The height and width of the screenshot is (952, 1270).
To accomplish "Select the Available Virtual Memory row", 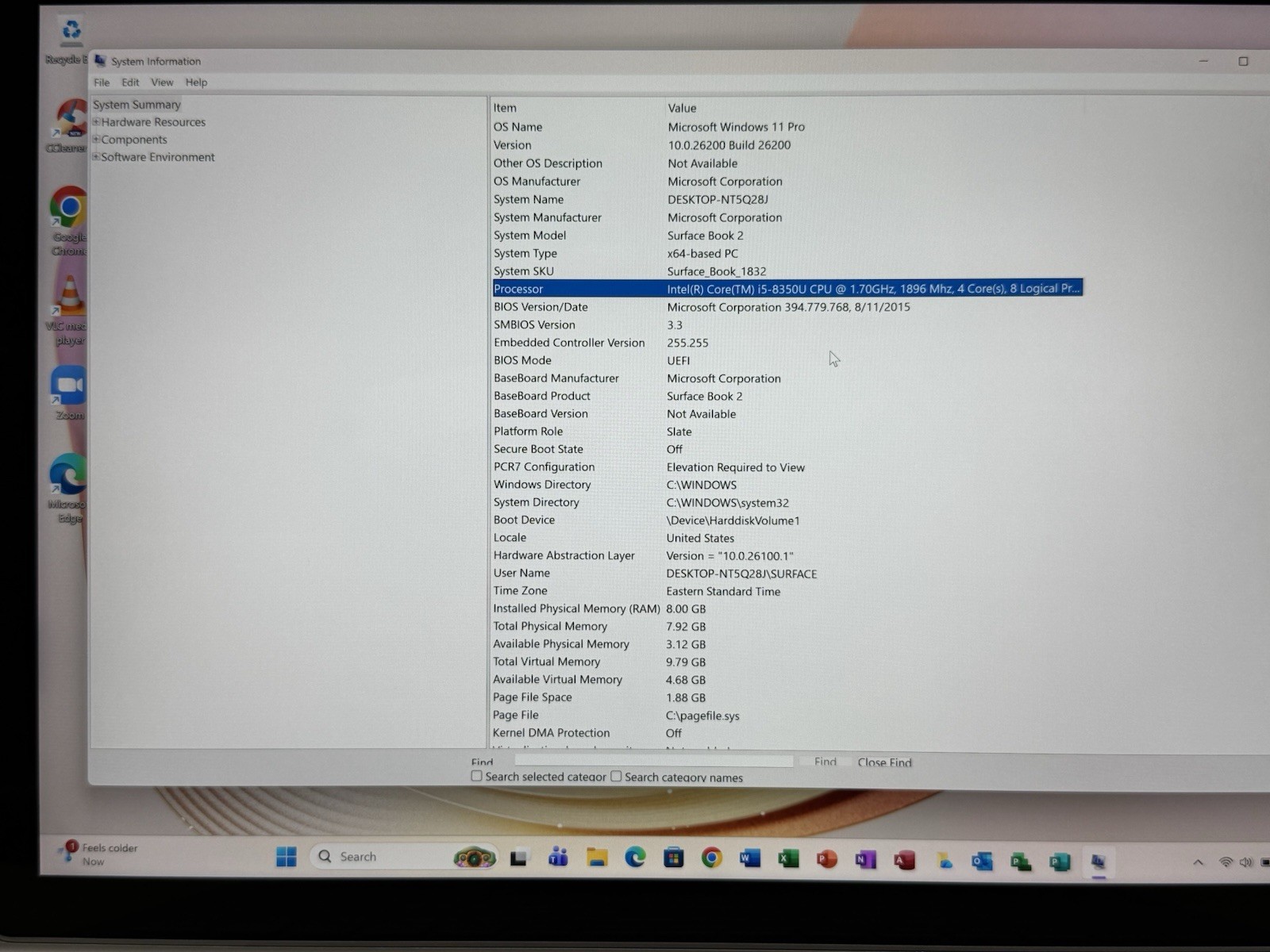I will [x=787, y=680].
